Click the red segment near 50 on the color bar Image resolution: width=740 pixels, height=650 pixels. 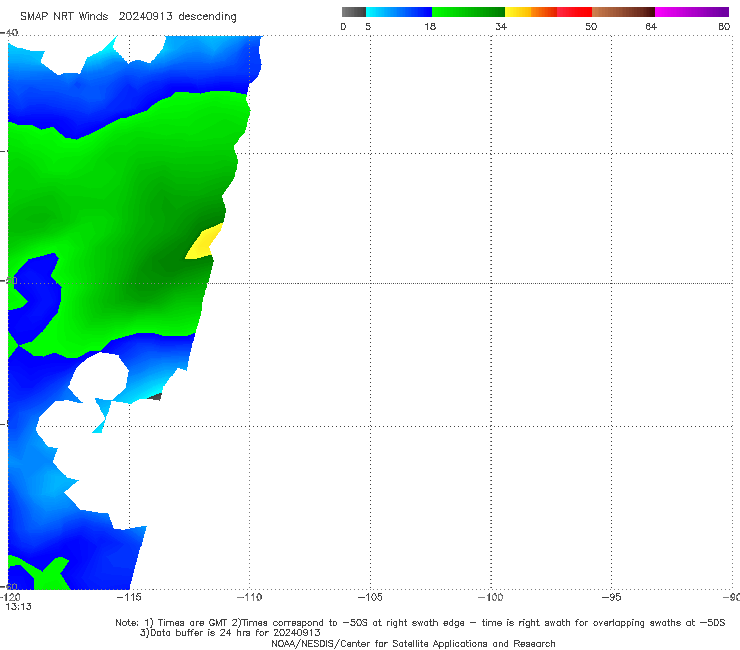click(574, 12)
